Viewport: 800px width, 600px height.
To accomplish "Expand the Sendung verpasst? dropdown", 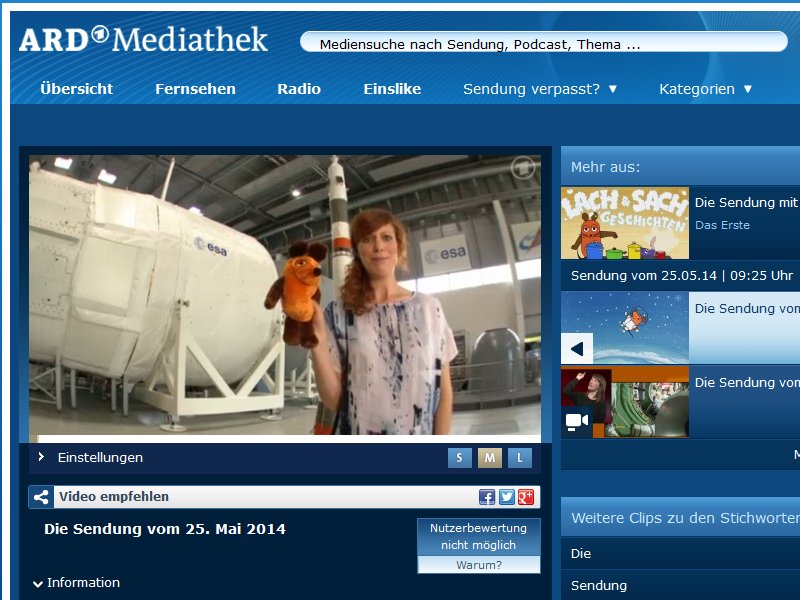I will coord(540,89).
